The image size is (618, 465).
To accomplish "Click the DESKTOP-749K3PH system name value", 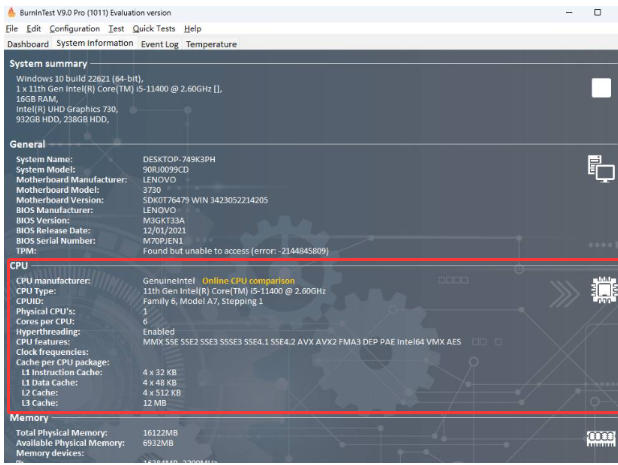I will coord(180,158).
